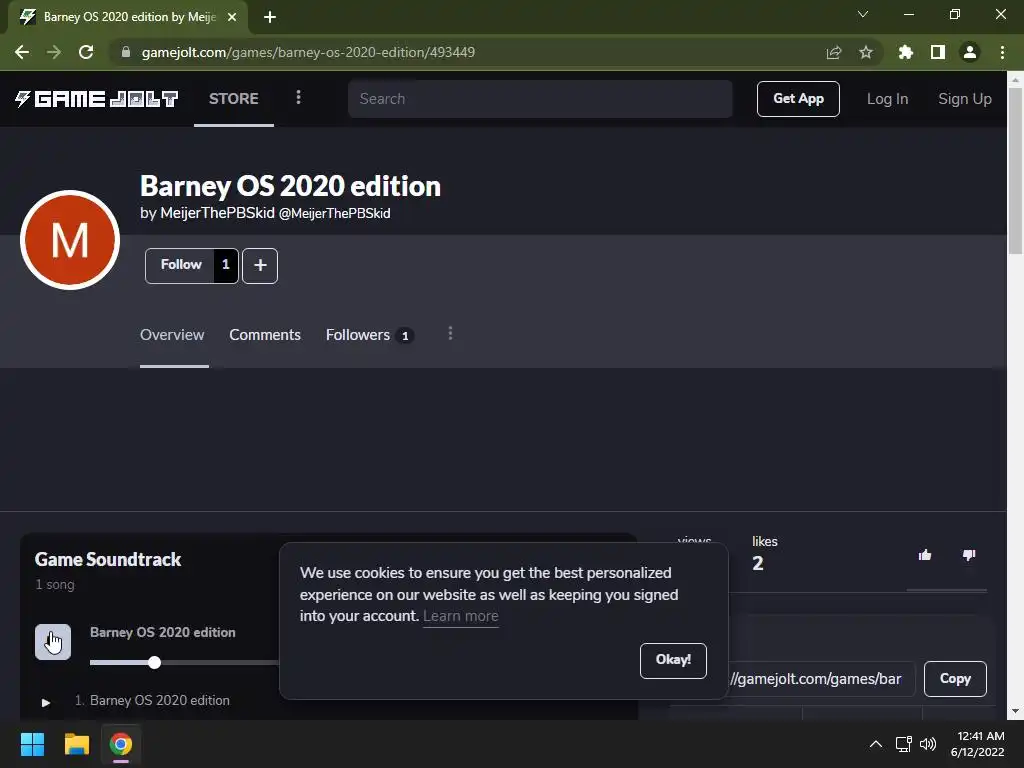
Task: Play track 1 Barney OS 2020 edition
Action: [x=46, y=702]
